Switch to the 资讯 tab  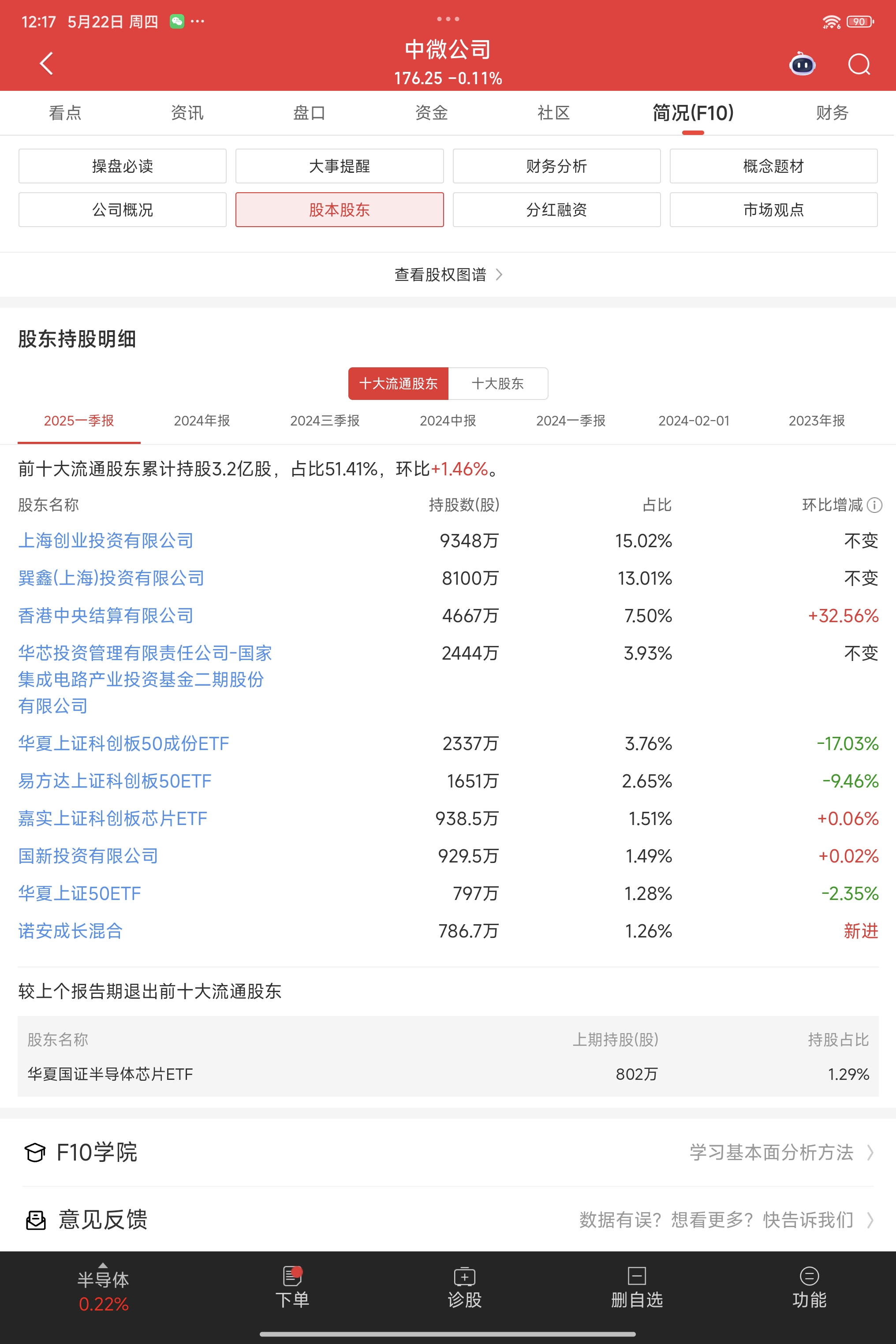187,112
